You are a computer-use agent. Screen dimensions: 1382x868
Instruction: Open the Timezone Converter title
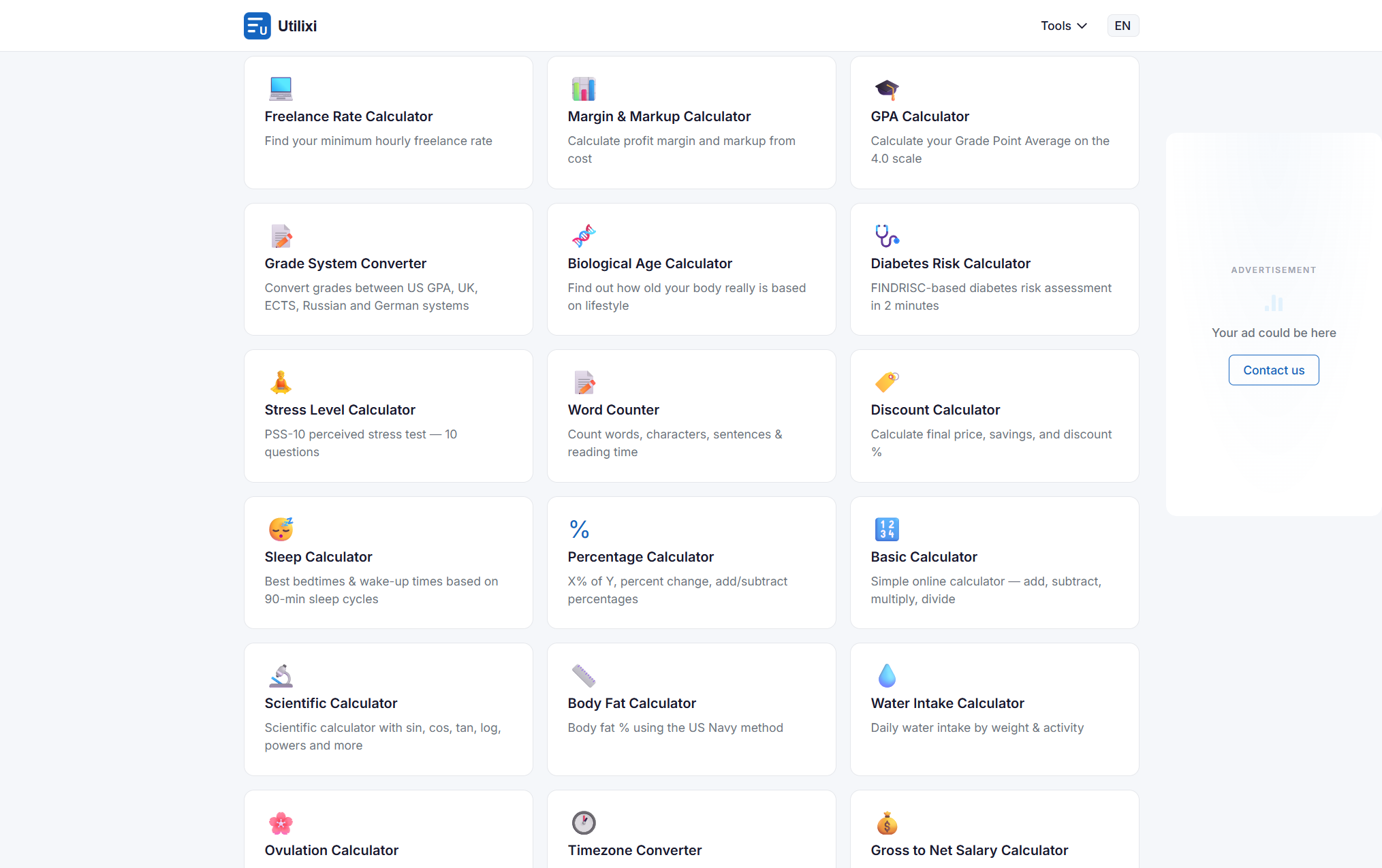coord(634,850)
